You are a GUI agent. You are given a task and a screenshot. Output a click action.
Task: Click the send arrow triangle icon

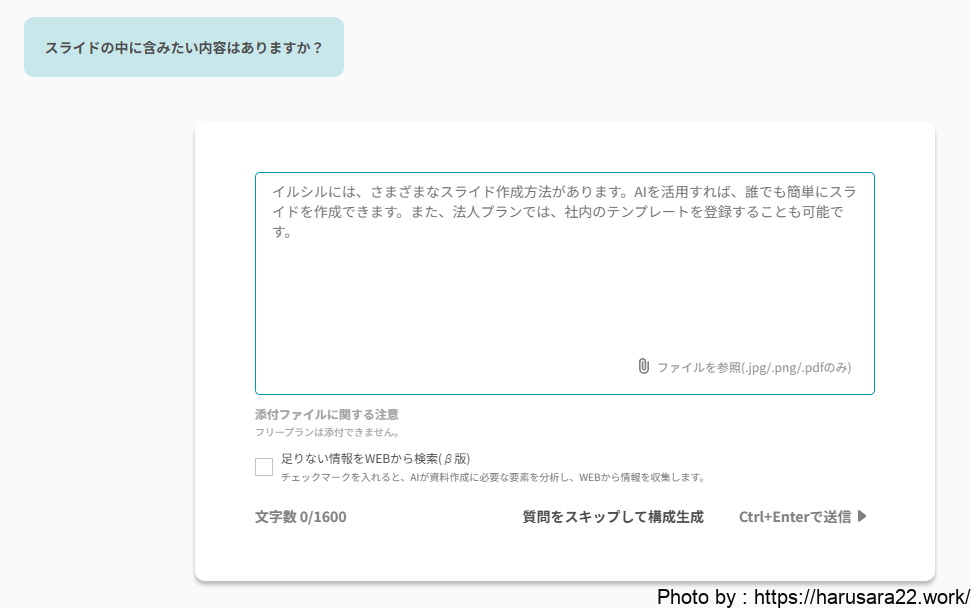(x=862, y=517)
